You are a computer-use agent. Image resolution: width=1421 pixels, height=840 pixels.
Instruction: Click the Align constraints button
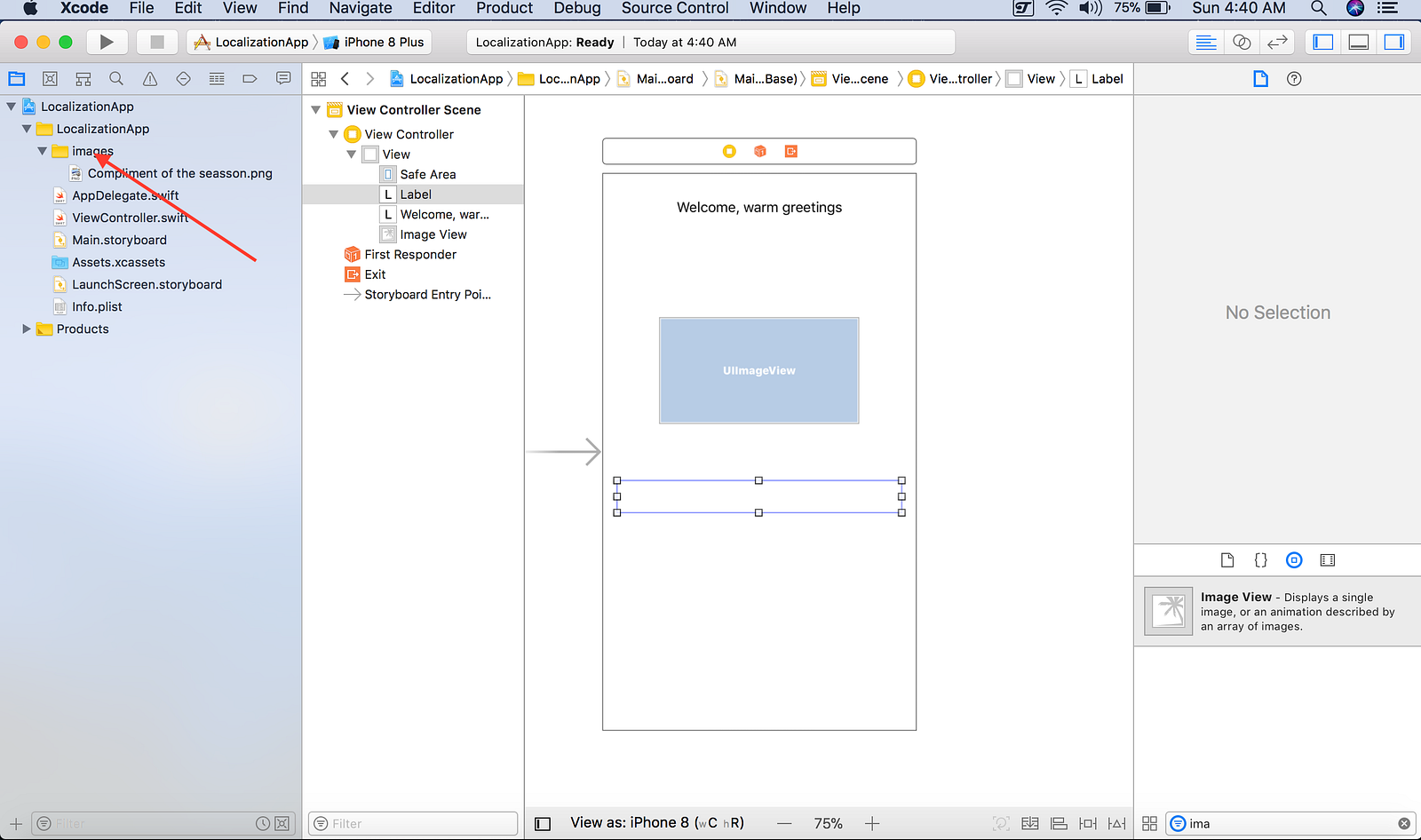[1059, 824]
